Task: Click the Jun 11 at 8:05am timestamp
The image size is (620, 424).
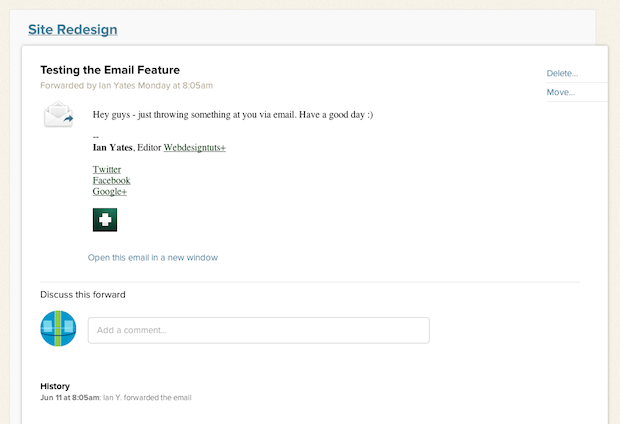Action: click(70, 398)
